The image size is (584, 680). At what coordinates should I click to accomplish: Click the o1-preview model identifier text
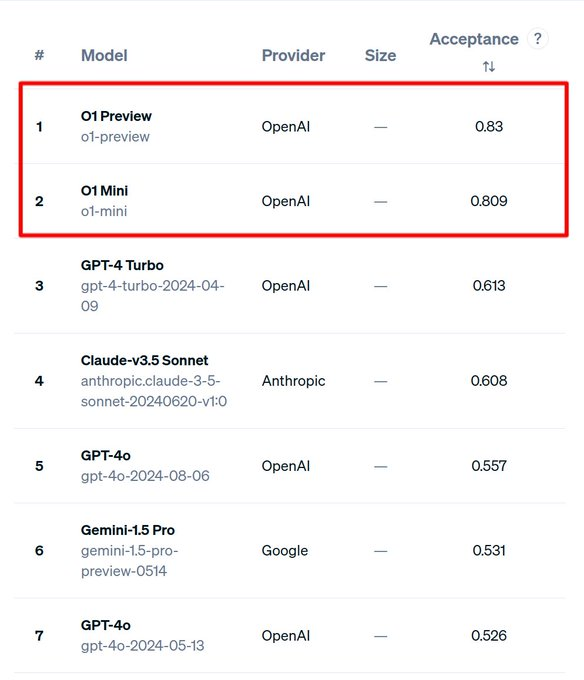(115, 137)
